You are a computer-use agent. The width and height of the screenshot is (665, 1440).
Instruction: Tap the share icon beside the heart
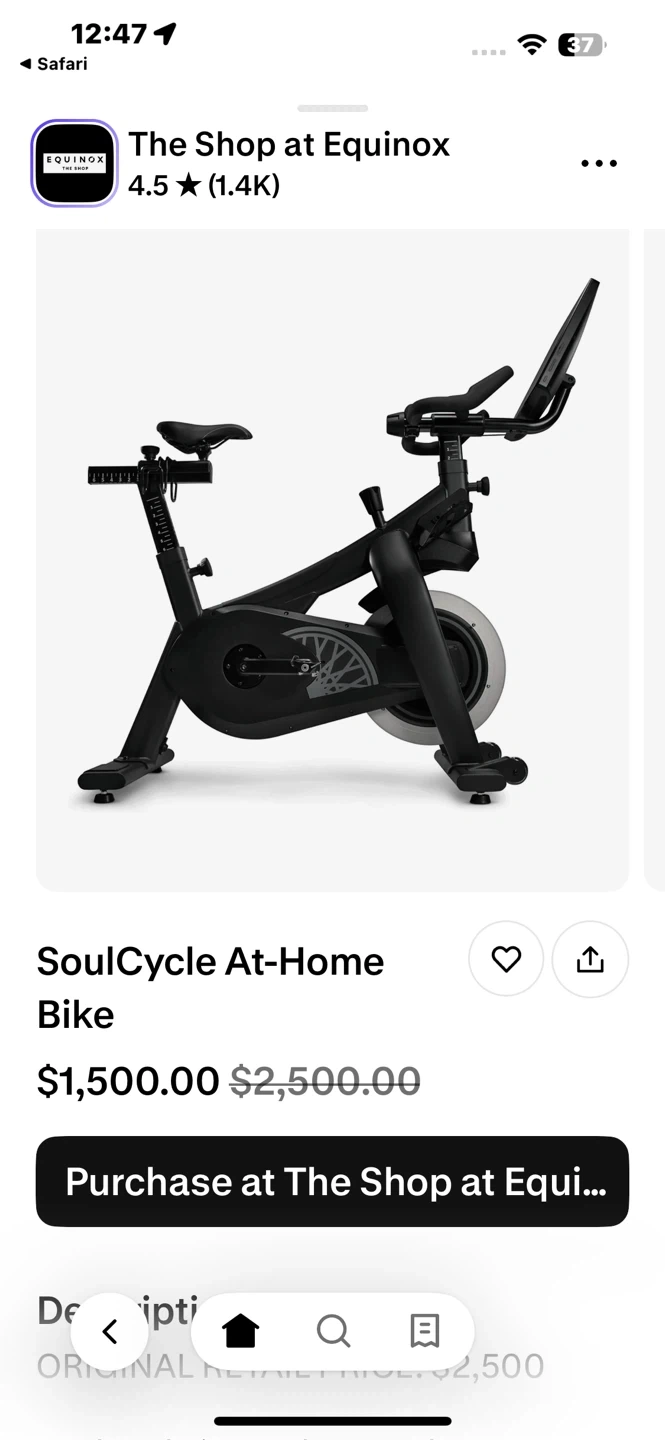(x=590, y=959)
